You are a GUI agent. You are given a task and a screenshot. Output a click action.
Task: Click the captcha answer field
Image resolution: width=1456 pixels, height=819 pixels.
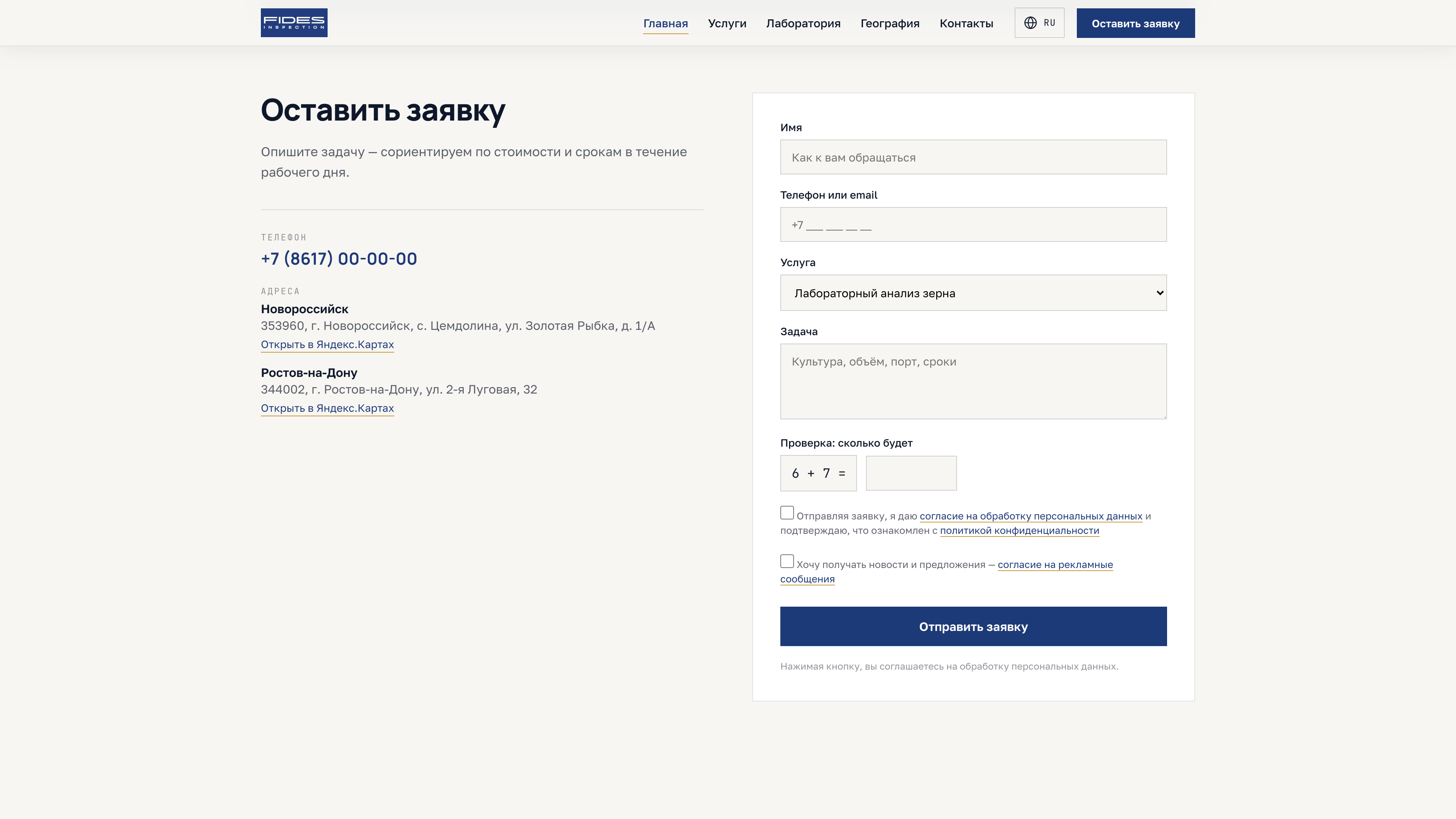coord(911,473)
